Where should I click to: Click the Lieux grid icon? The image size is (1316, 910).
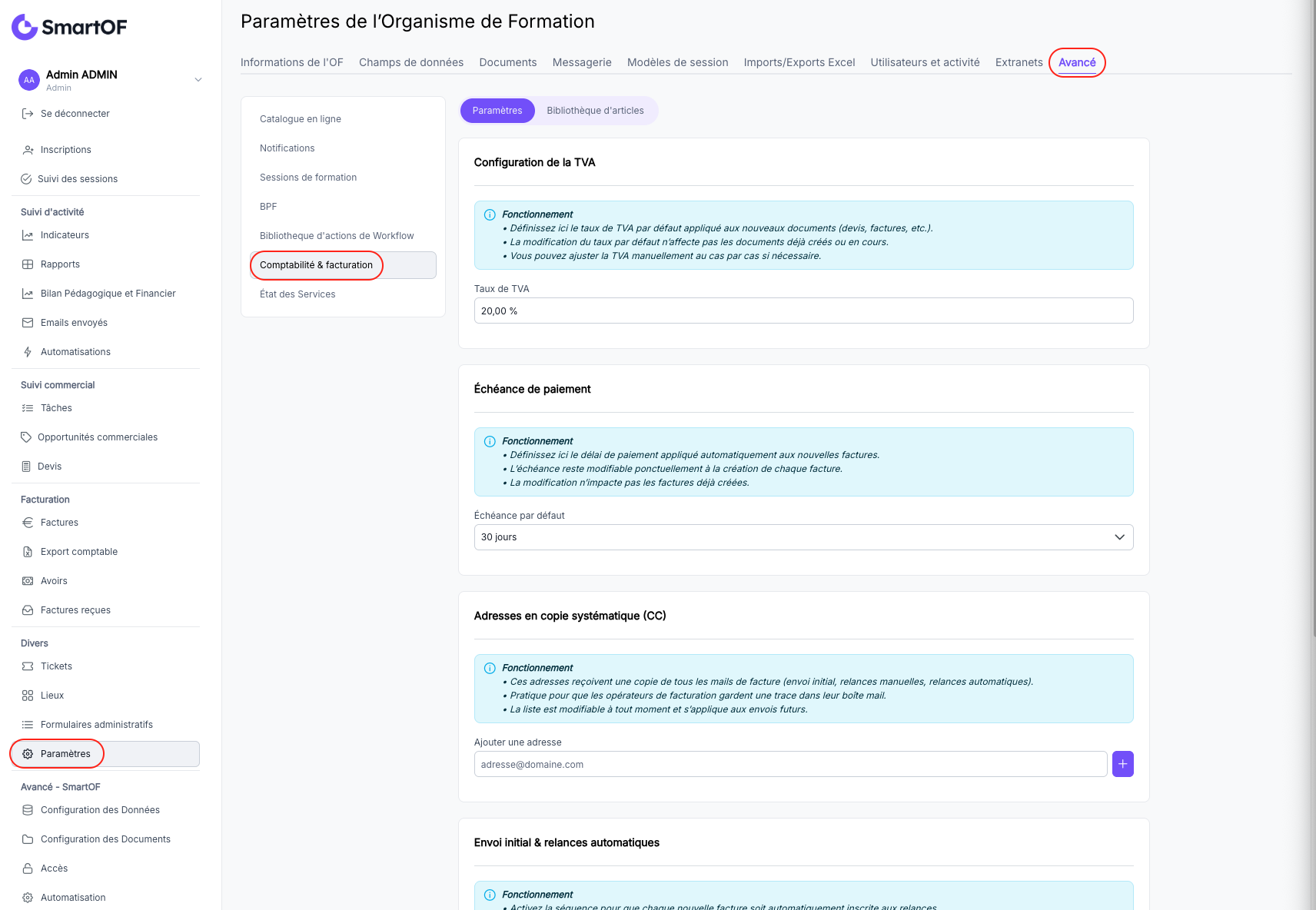coord(28,696)
